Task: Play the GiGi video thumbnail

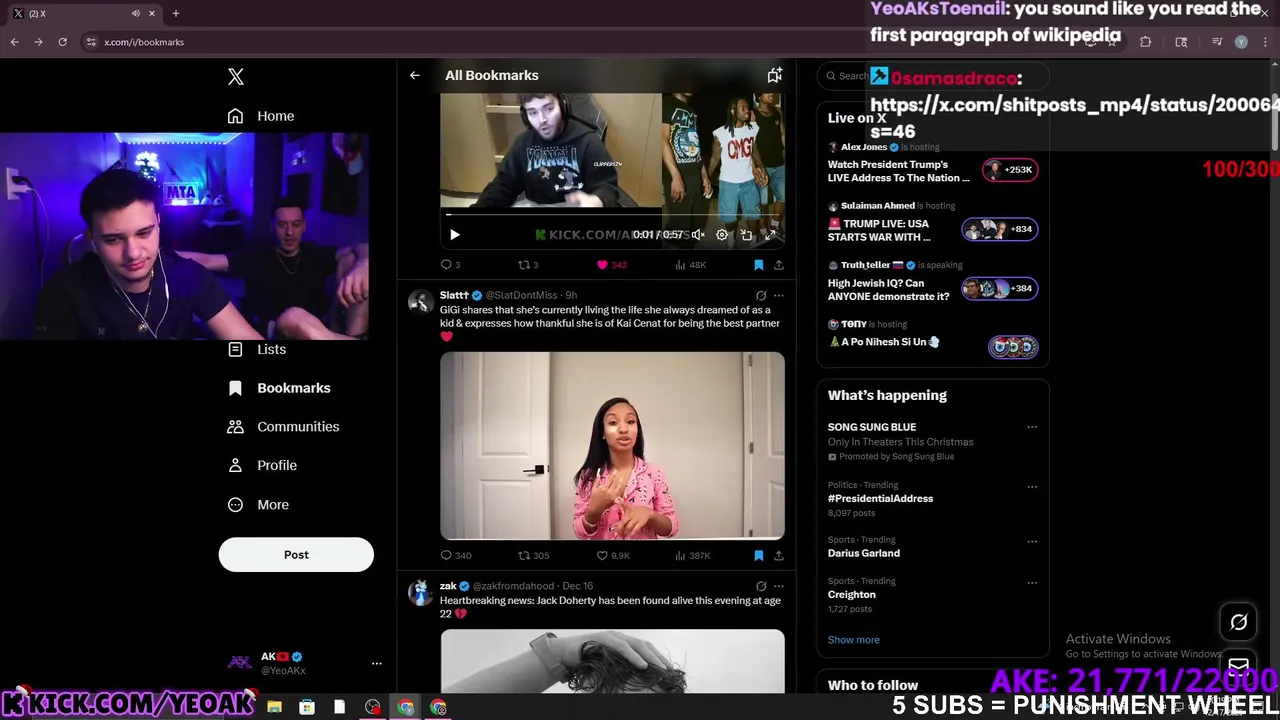Action: [612, 446]
